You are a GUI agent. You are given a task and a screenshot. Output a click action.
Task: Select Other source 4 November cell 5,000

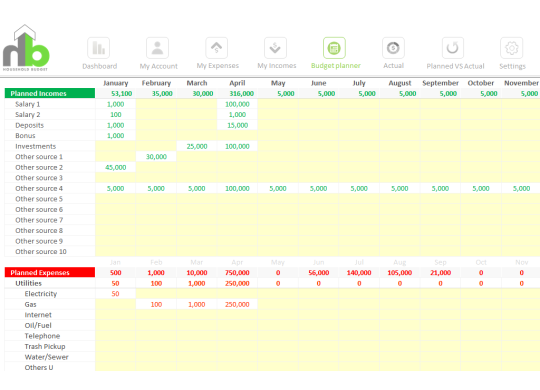521,188
